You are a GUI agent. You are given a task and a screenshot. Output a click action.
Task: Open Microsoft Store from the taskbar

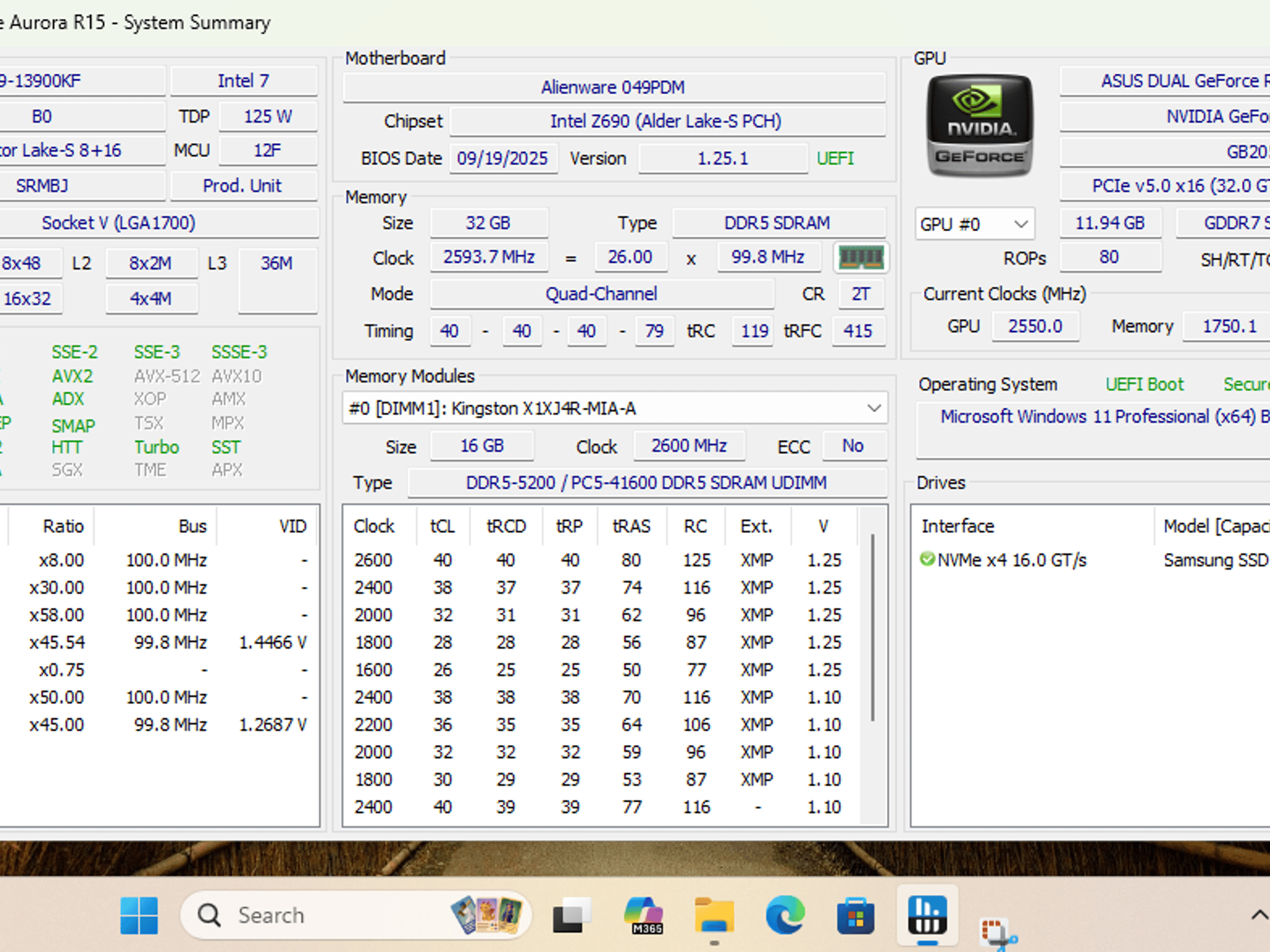coord(856,916)
